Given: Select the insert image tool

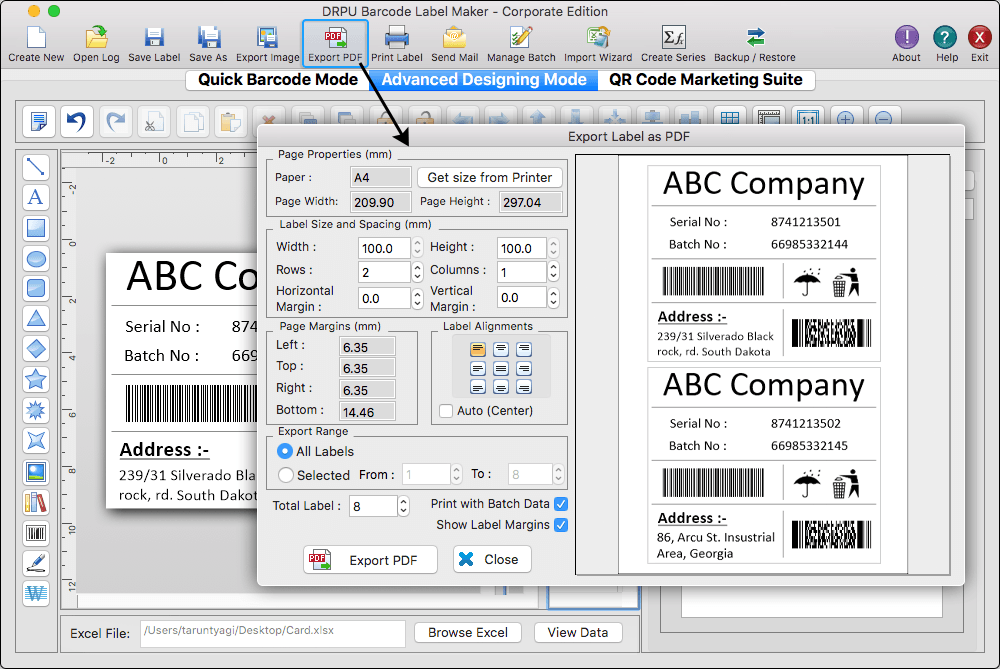Looking at the screenshot, I should (36, 472).
